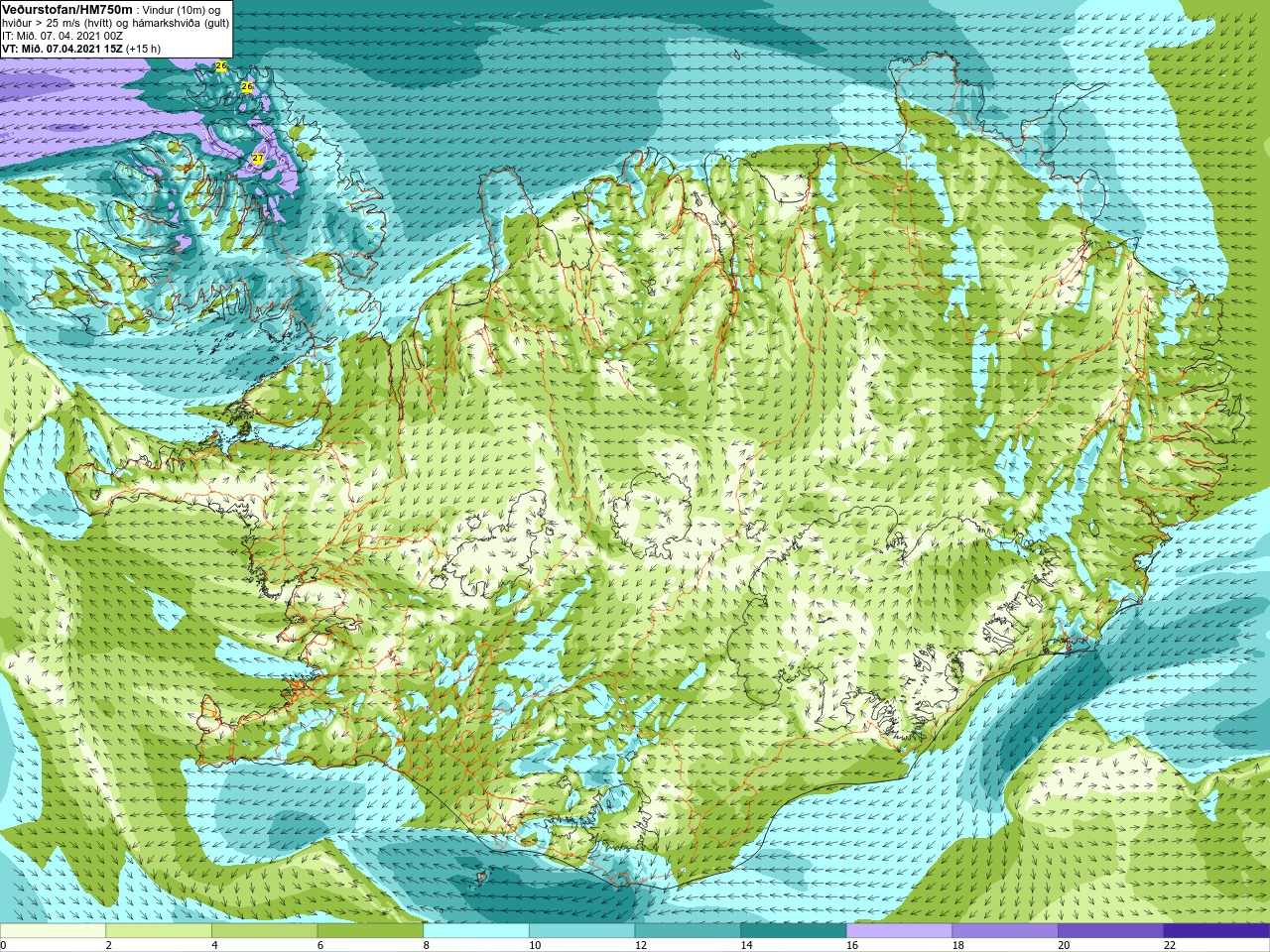Click the legend scale value 20

point(1064,945)
